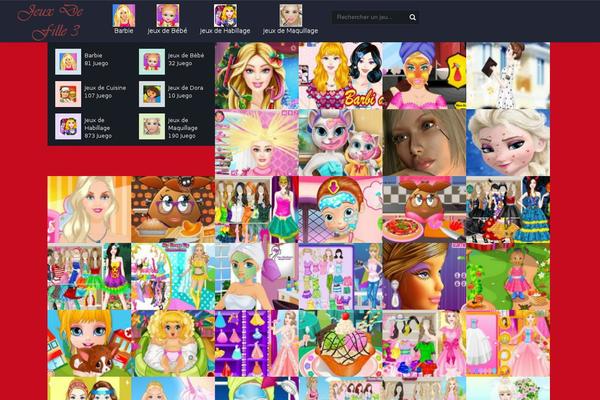This screenshot has height=400, width=600.
Task: Open the Jeux de Bébé 72 Juego text link
Action: coord(186,59)
